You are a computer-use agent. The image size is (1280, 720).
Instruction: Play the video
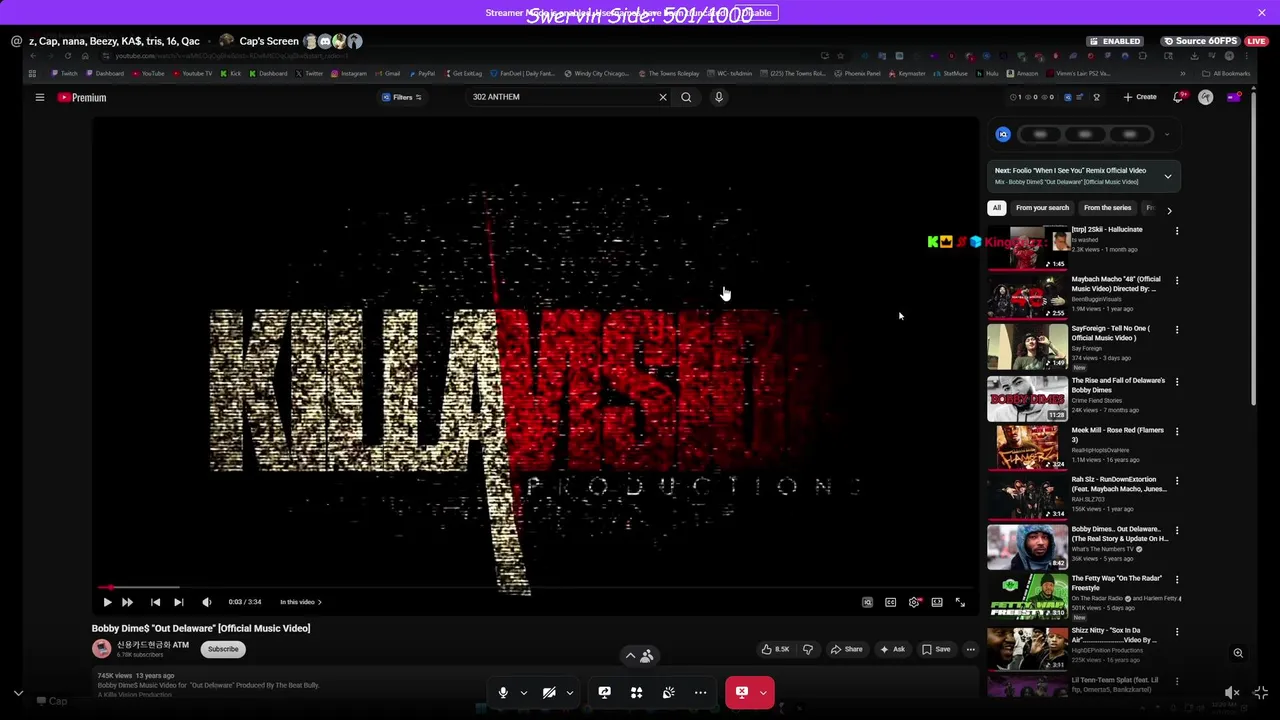(x=107, y=602)
